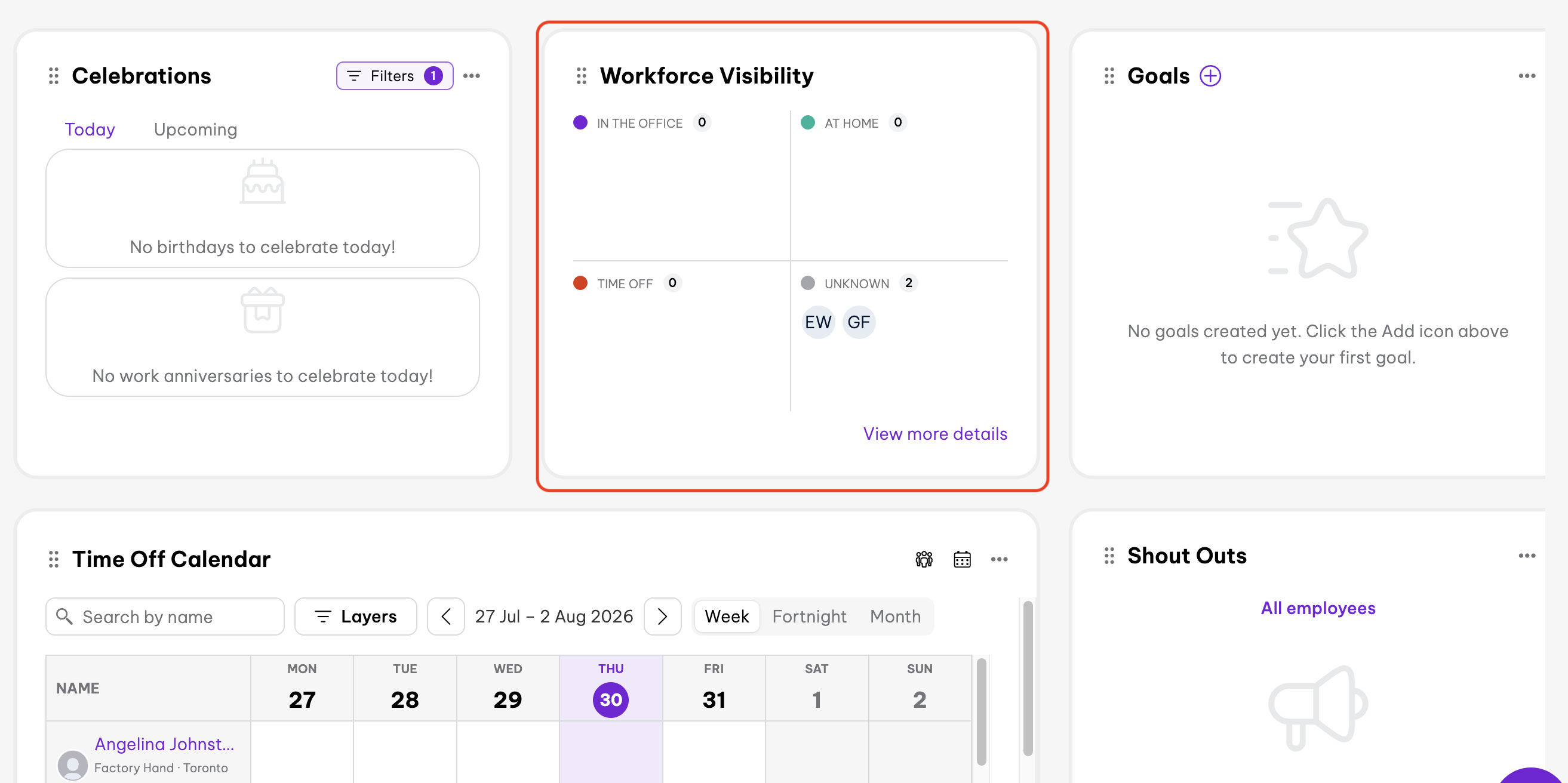
Task: Open View more details link
Action: pyautogui.click(x=935, y=434)
